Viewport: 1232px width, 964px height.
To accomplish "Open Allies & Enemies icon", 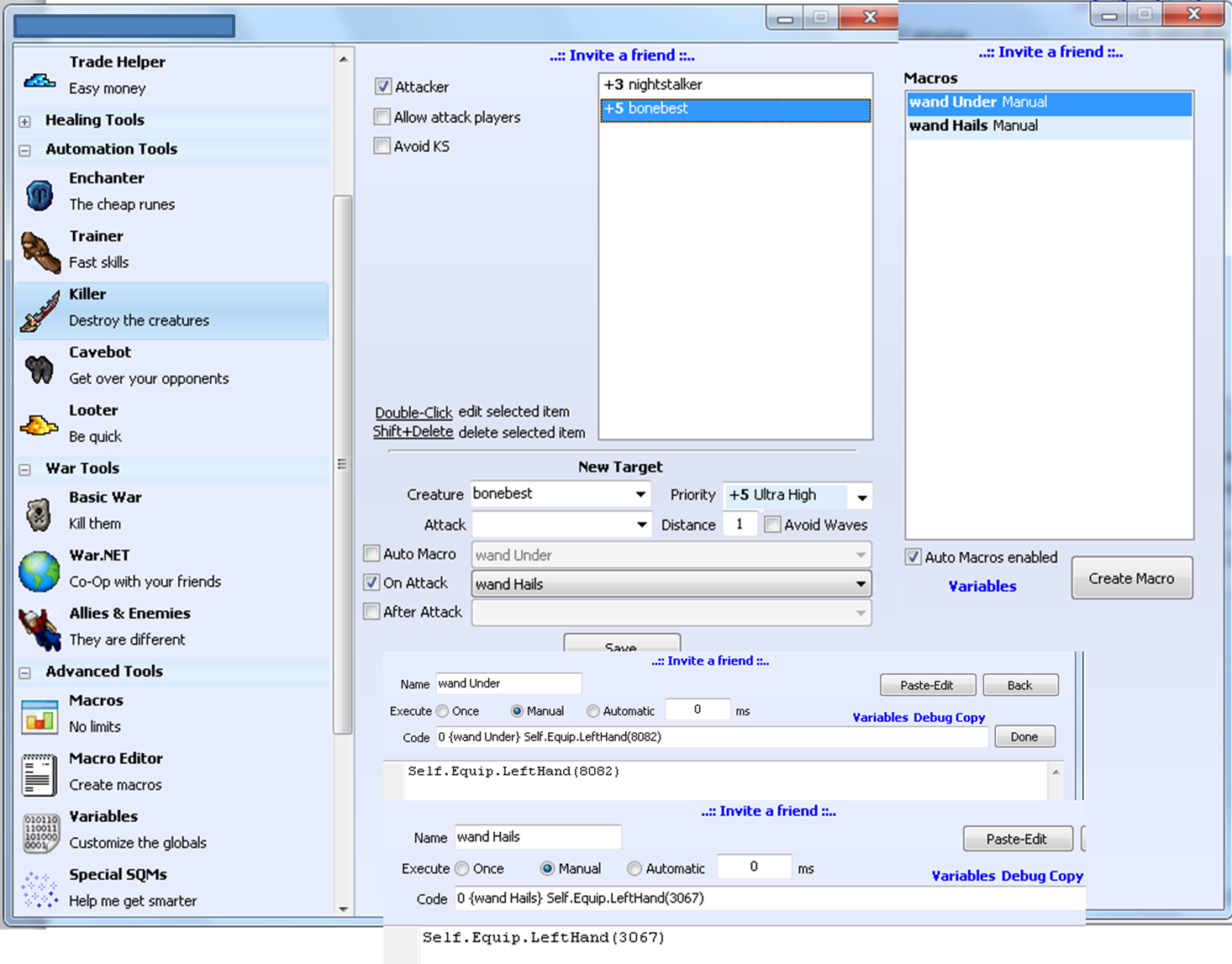I will coord(39,629).
